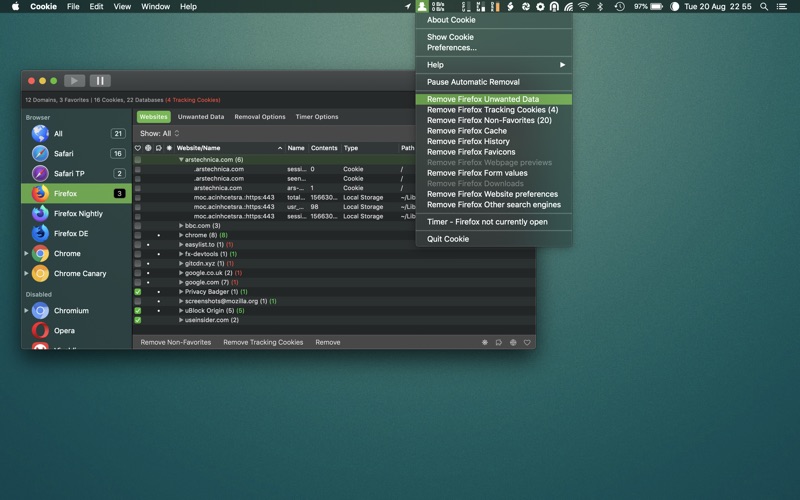
Task: Click the Cookie menu bar status icon
Action: [423, 6]
